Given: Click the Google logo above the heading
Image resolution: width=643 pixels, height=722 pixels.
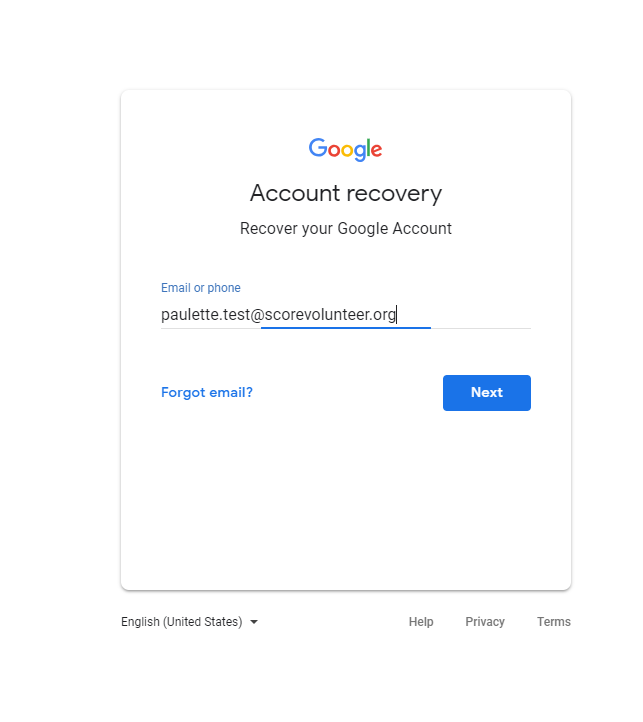Looking at the screenshot, I should pos(345,149).
